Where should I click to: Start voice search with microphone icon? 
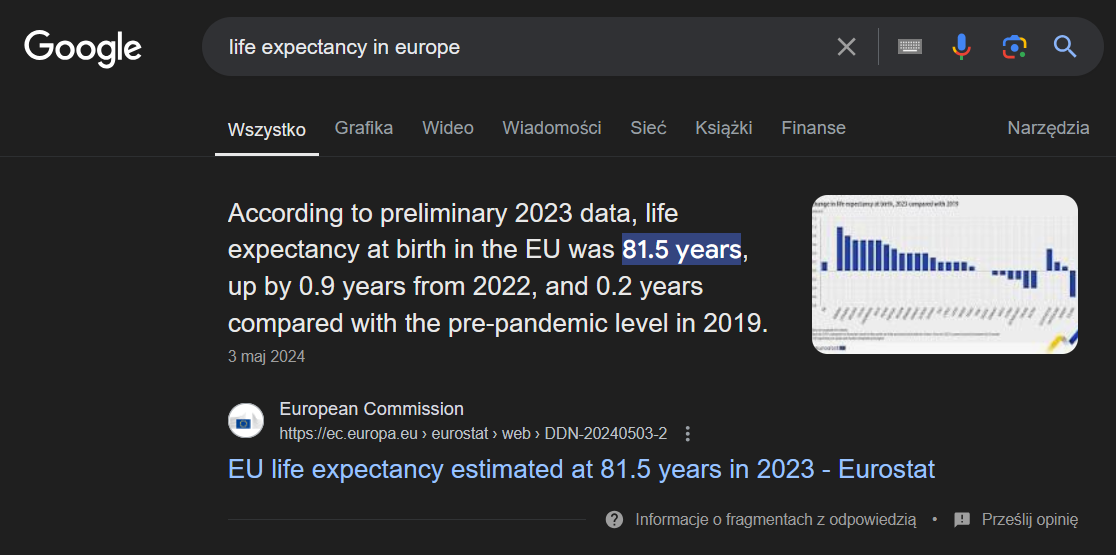961,47
